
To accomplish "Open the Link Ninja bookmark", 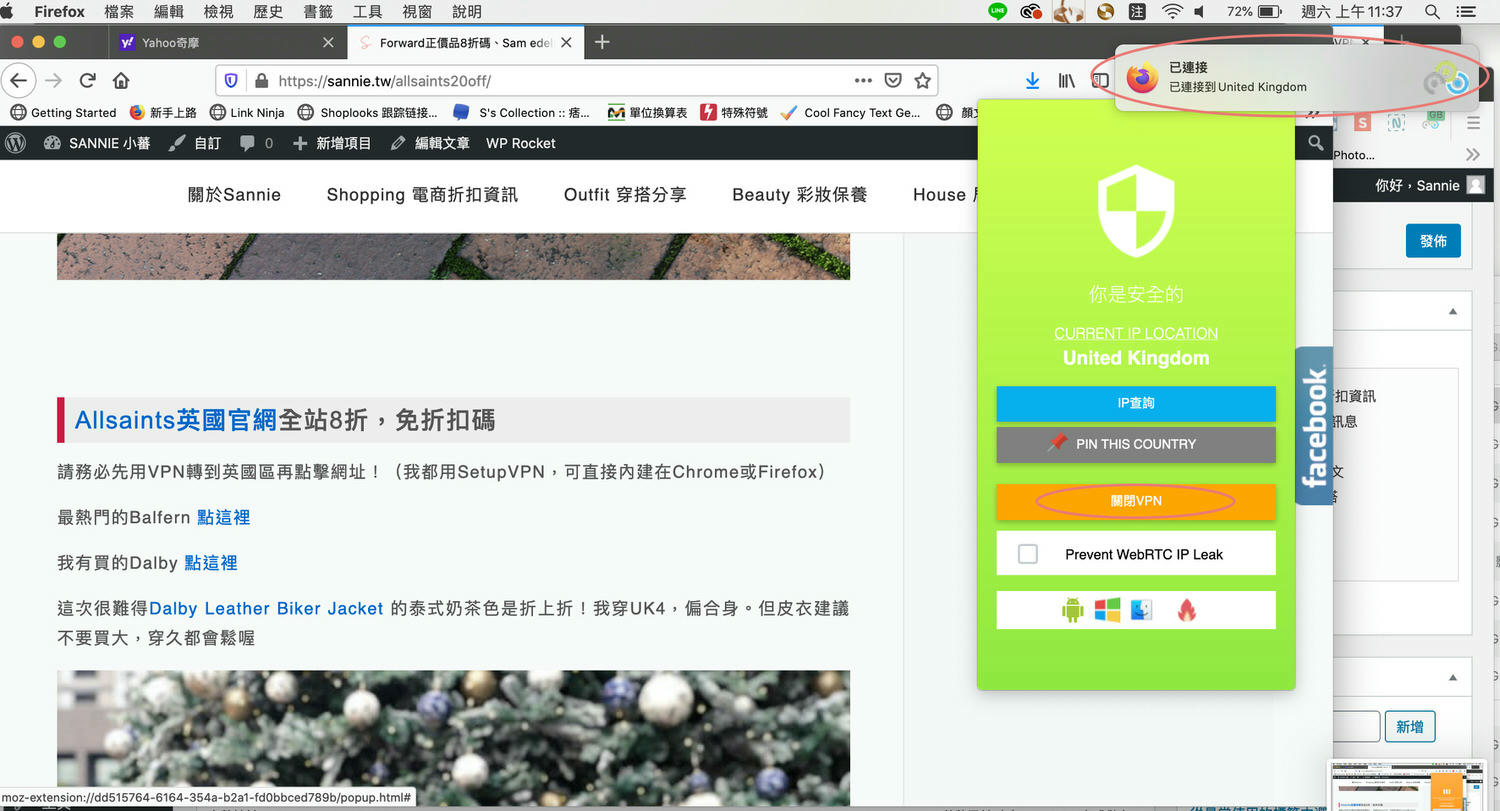I will pyautogui.click(x=246, y=112).
